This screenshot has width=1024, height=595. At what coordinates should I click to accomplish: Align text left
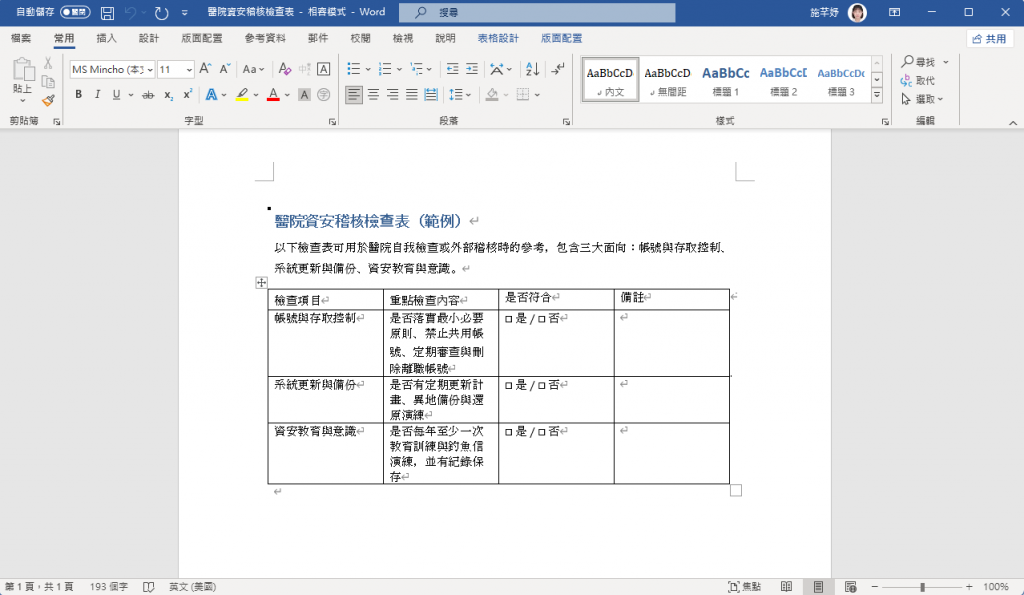click(353, 95)
